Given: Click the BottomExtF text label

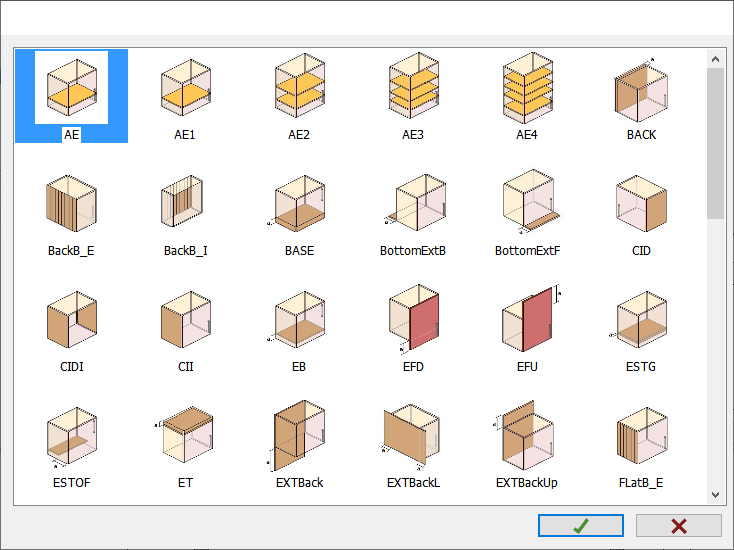Looking at the screenshot, I should [528, 251].
